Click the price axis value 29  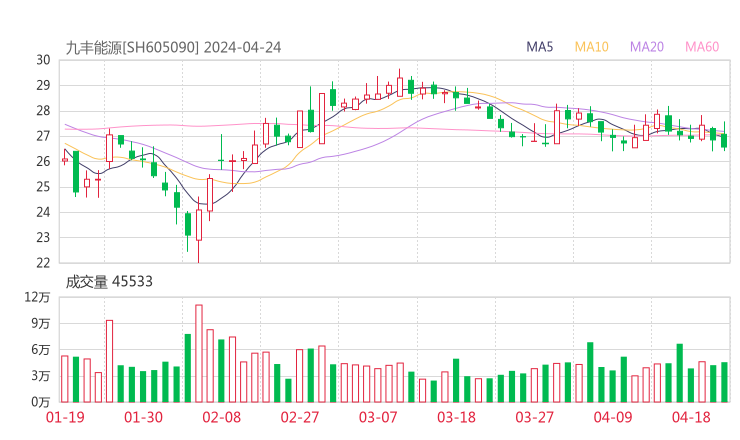tap(43, 85)
